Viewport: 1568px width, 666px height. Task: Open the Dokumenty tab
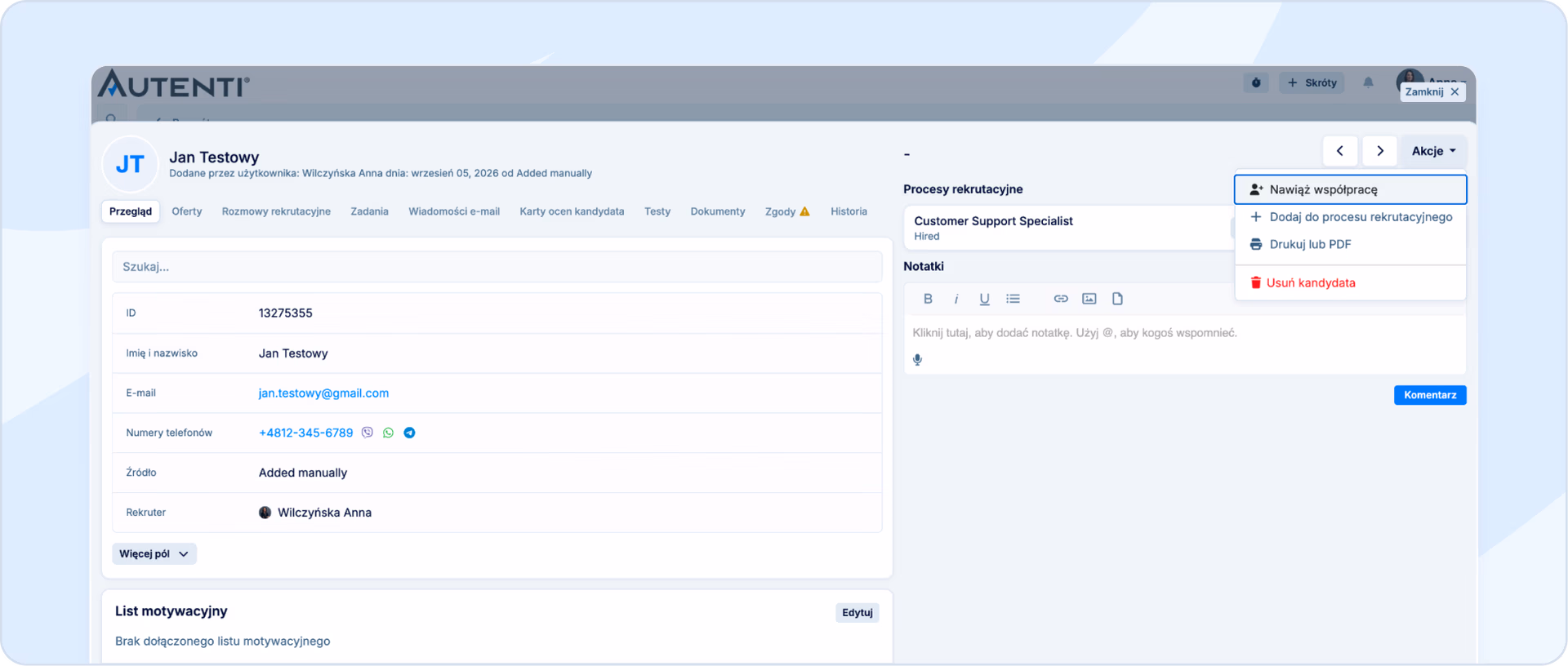click(718, 211)
